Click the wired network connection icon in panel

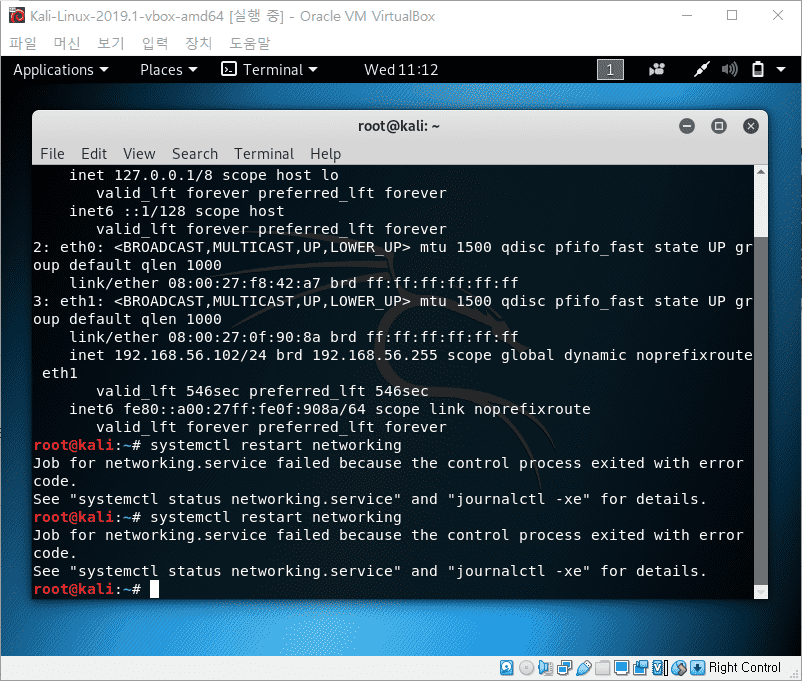(x=701, y=70)
